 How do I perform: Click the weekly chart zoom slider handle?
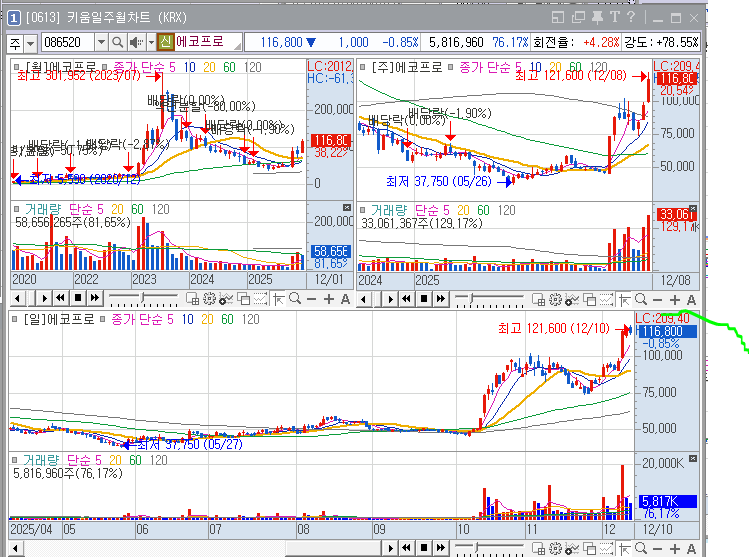471,299
